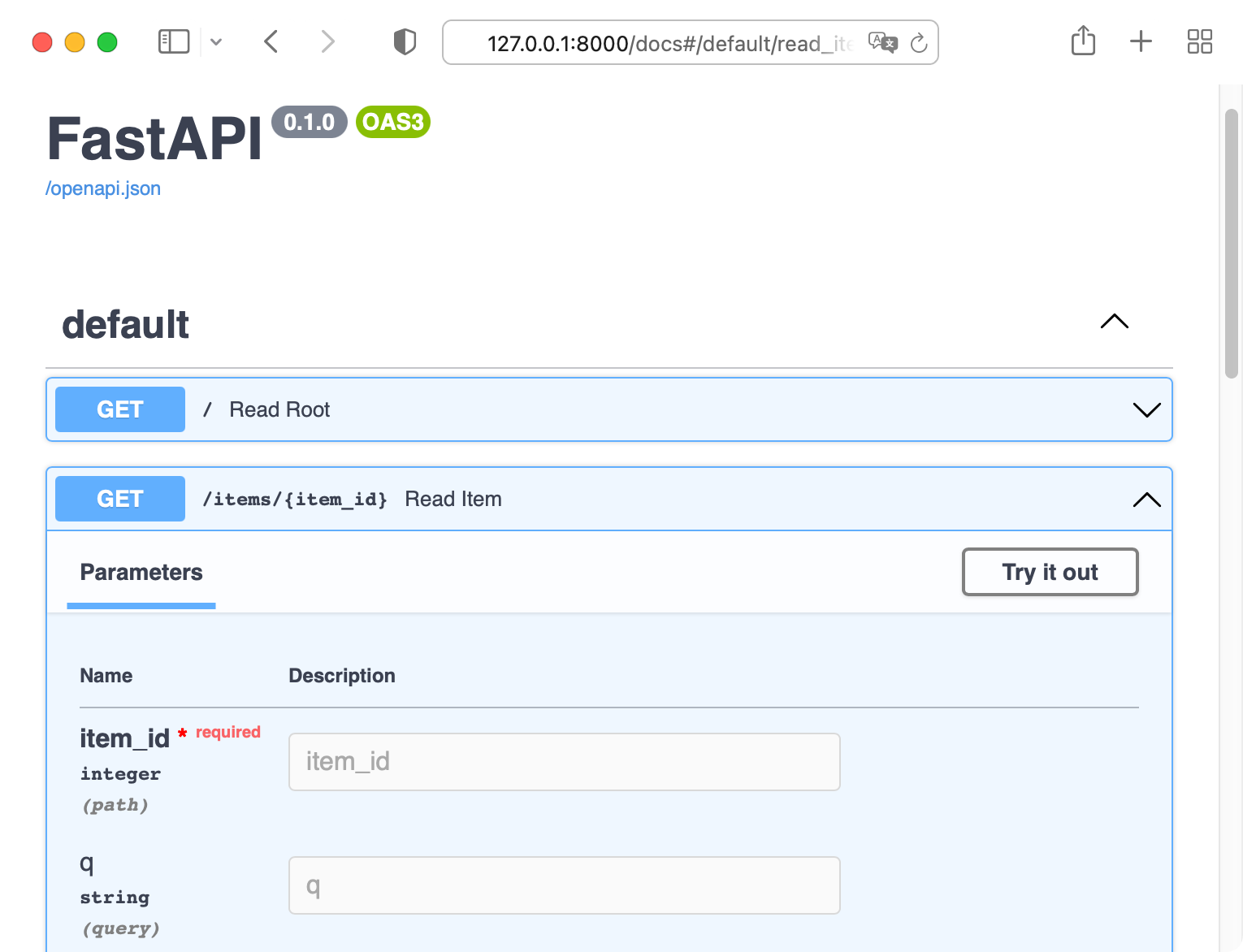
Task: Open the /openapi.json link
Action: coord(103,188)
